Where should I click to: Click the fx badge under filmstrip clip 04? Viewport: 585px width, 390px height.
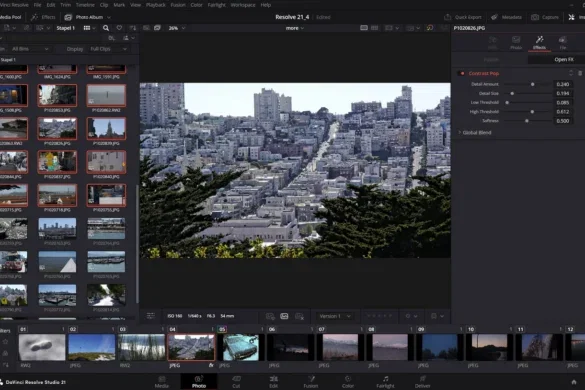pyautogui.click(x=211, y=365)
